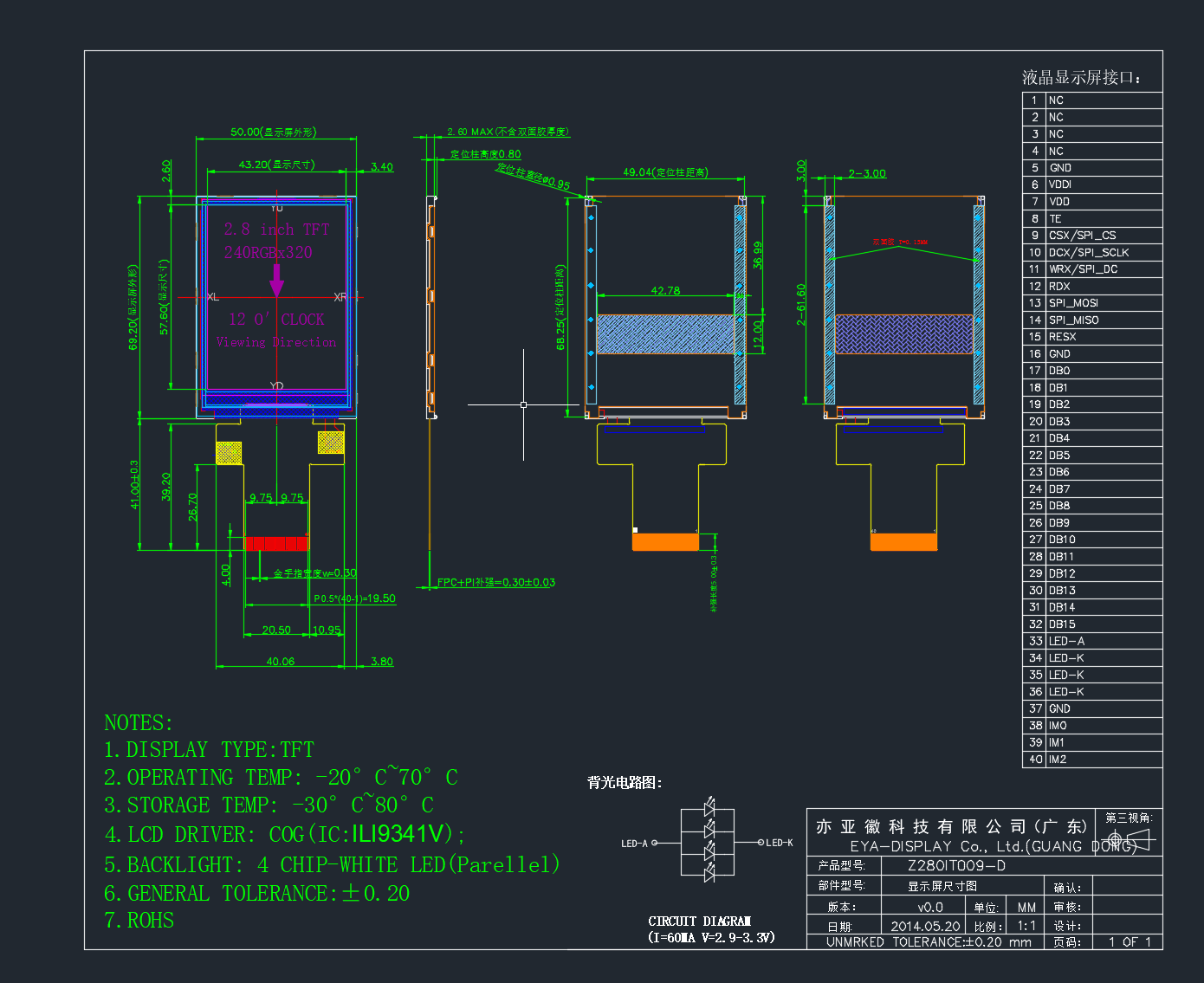
Task: Select the 240RGBx320 resolution text
Action: coord(269,252)
